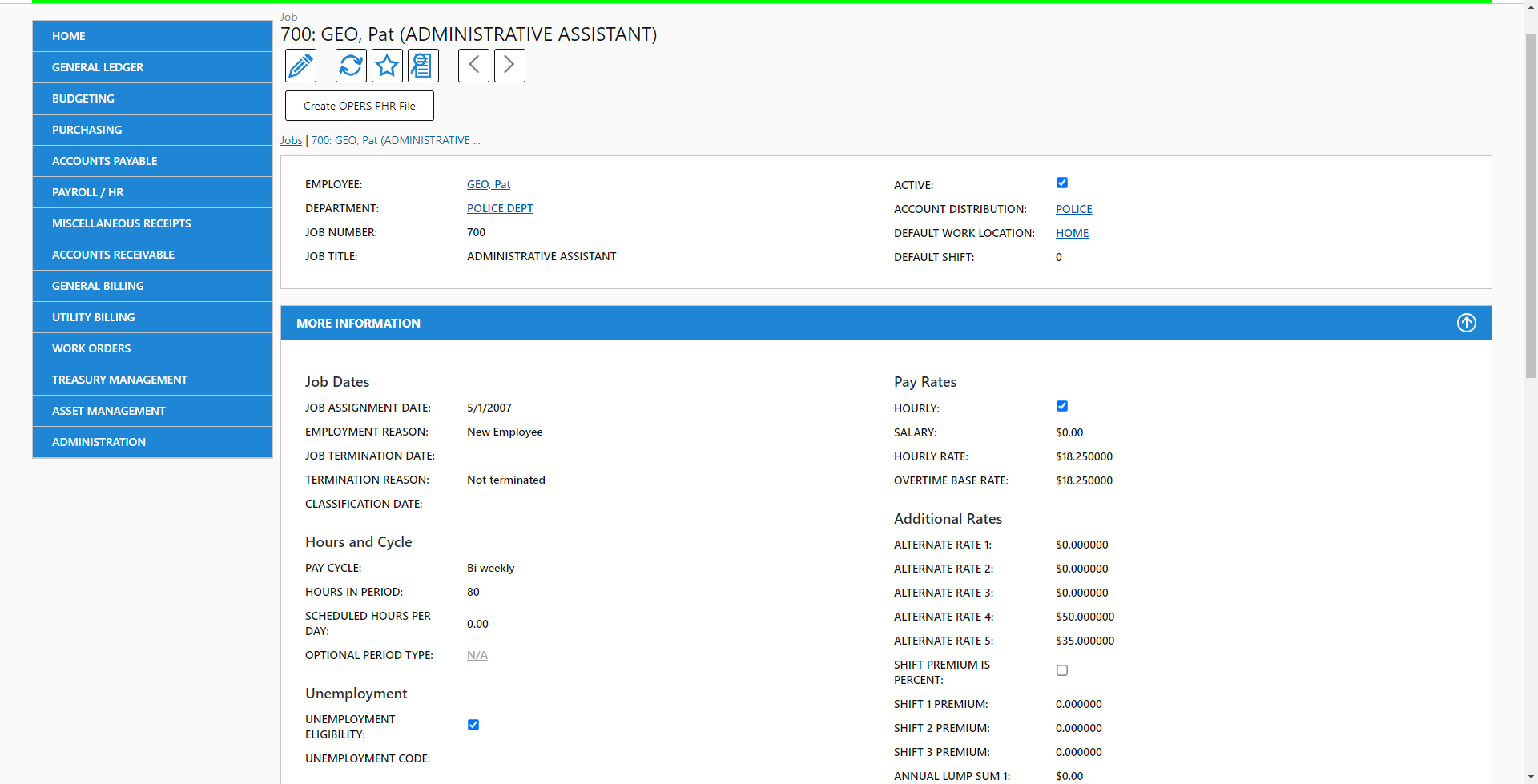Click Create OPERS PHR File button
This screenshot has width=1538, height=784.
coord(360,106)
